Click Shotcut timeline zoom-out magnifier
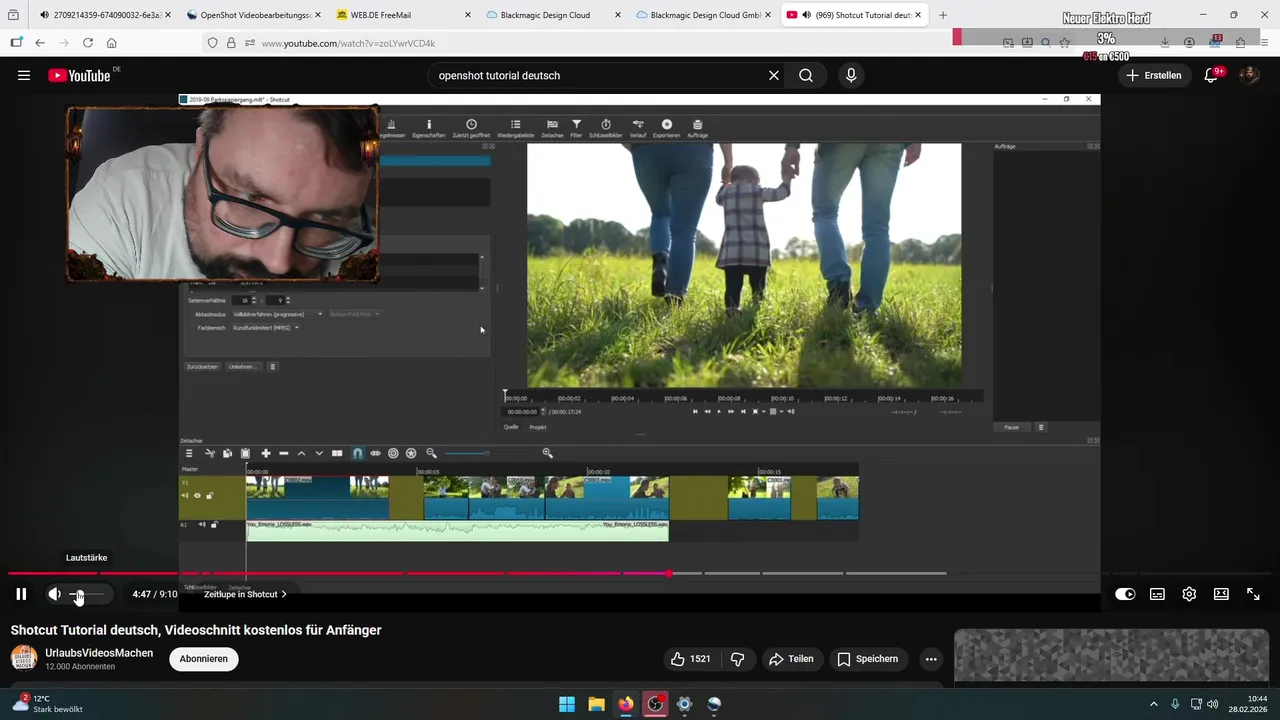 [431, 453]
